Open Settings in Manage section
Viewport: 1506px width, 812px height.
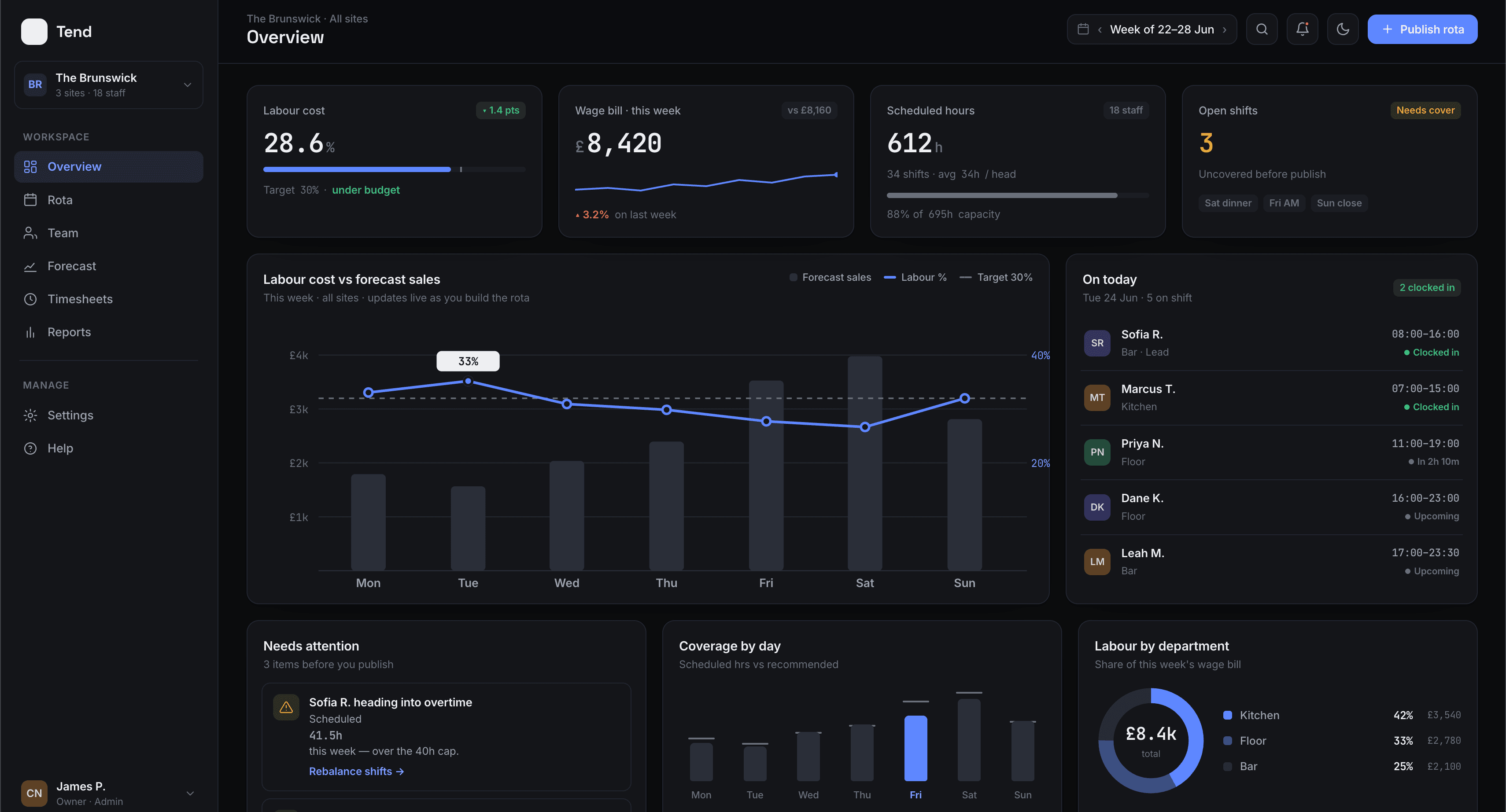click(x=108, y=415)
